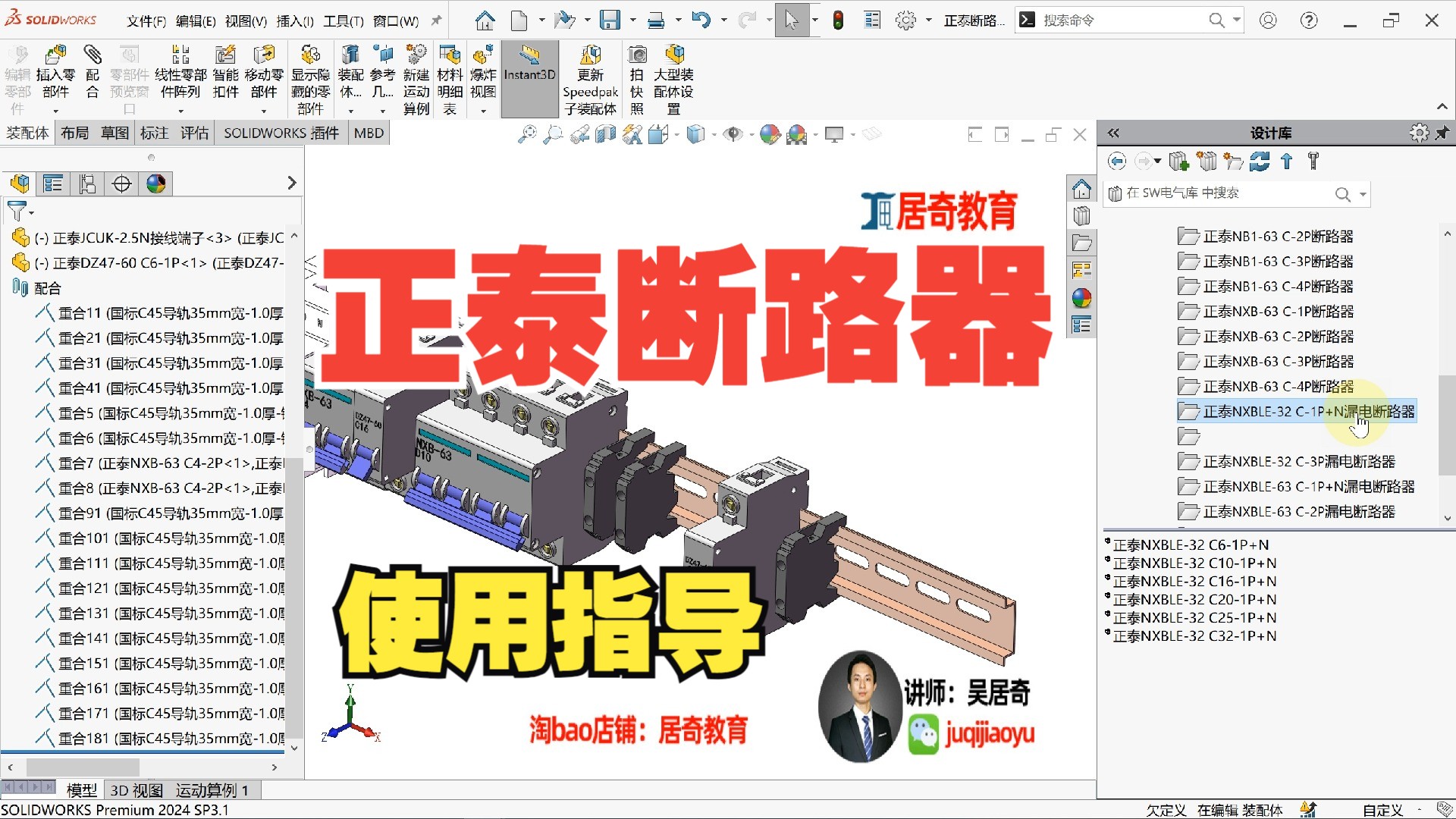Collapse the Design Library task pane
1456x819 pixels.
click(x=1113, y=133)
